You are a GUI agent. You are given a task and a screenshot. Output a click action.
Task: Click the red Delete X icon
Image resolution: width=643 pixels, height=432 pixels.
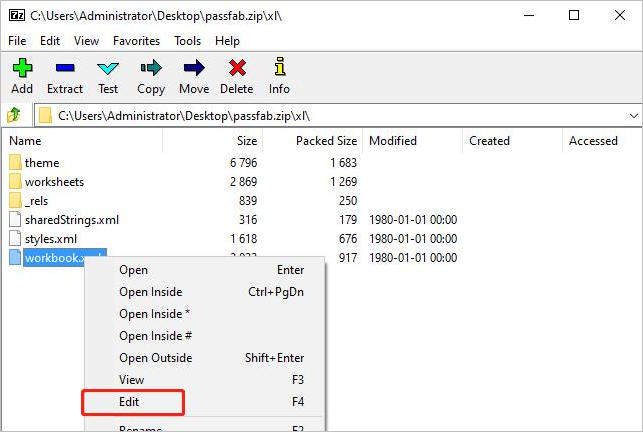click(x=237, y=68)
